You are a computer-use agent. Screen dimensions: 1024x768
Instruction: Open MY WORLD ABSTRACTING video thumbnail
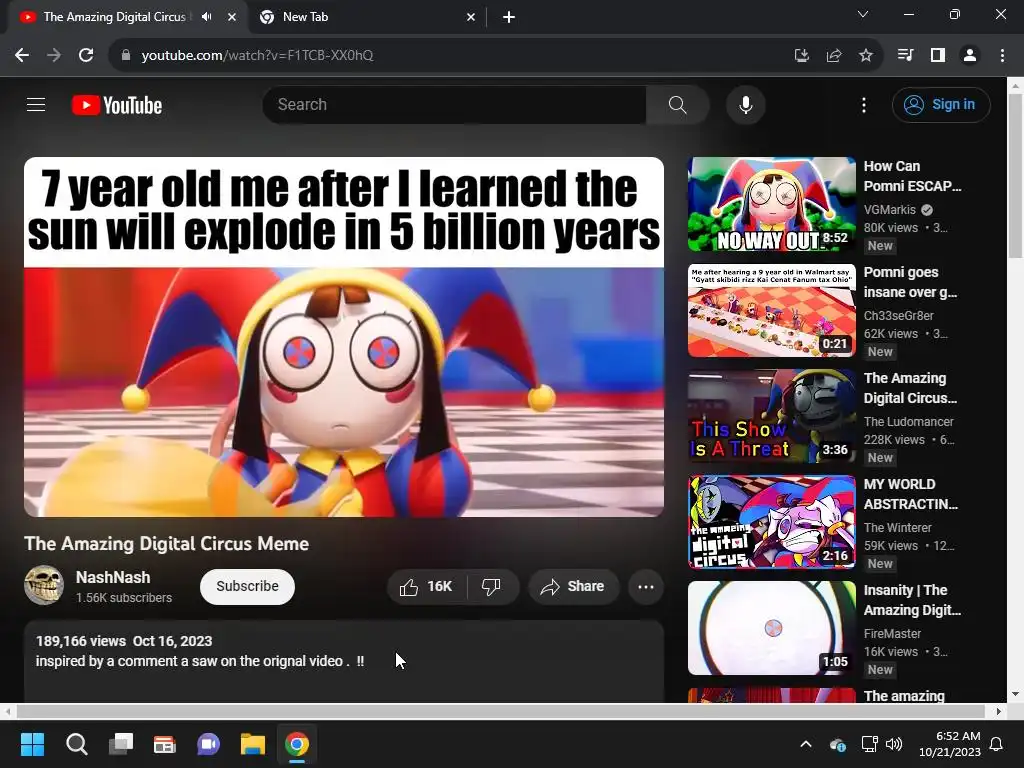(771, 522)
